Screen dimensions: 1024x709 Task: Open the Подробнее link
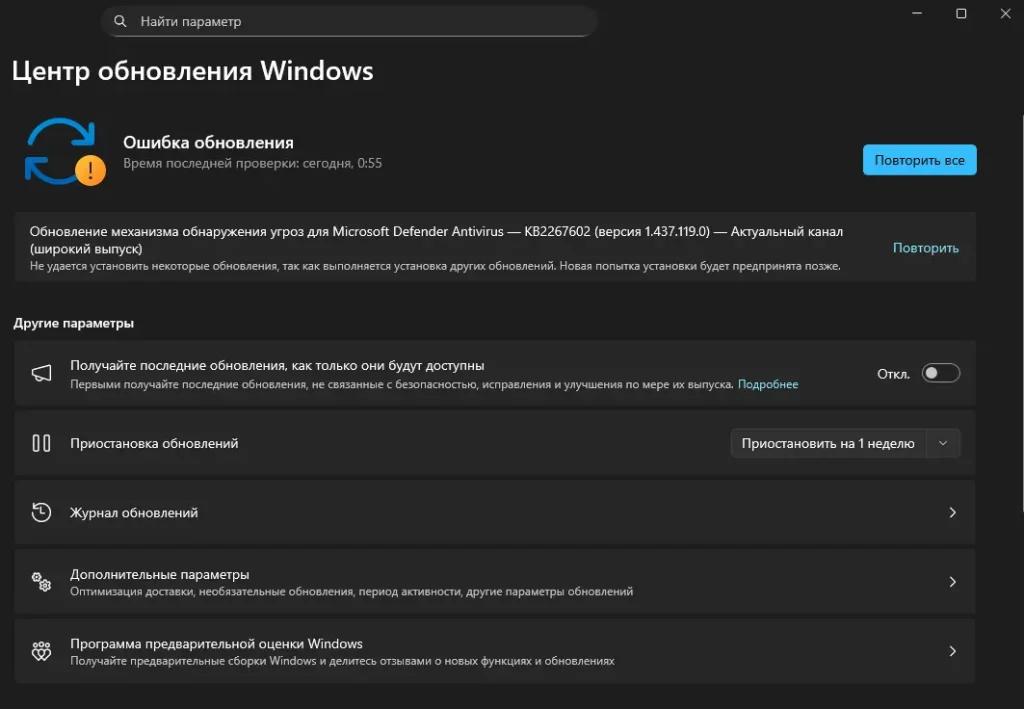point(768,384)
